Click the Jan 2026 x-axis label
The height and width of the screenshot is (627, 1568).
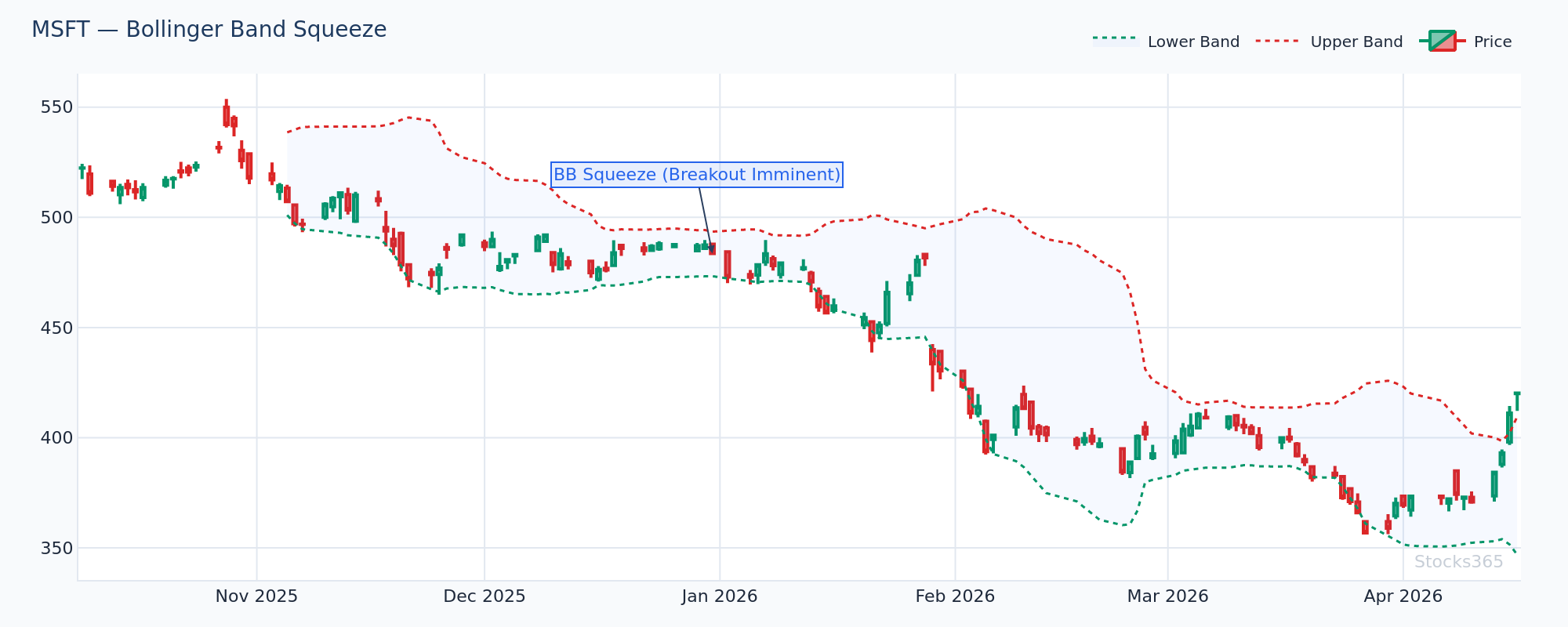click(720, 596)
